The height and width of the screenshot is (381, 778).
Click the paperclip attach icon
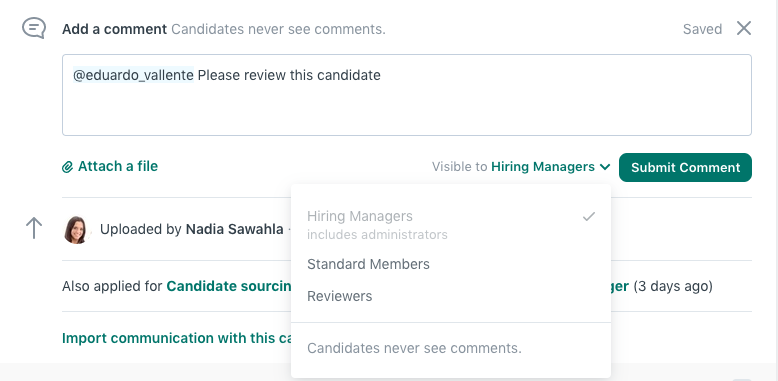(67, 167)
